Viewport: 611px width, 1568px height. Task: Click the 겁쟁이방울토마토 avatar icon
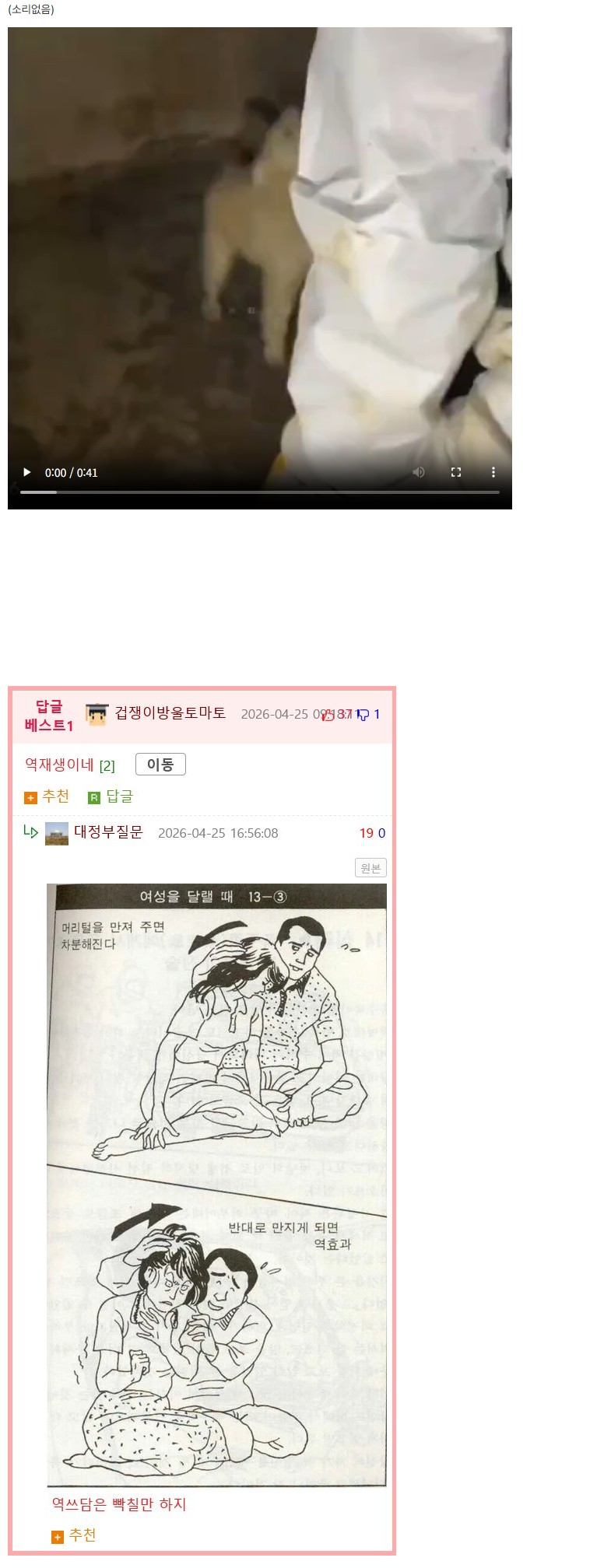click(x=97, y=714)
